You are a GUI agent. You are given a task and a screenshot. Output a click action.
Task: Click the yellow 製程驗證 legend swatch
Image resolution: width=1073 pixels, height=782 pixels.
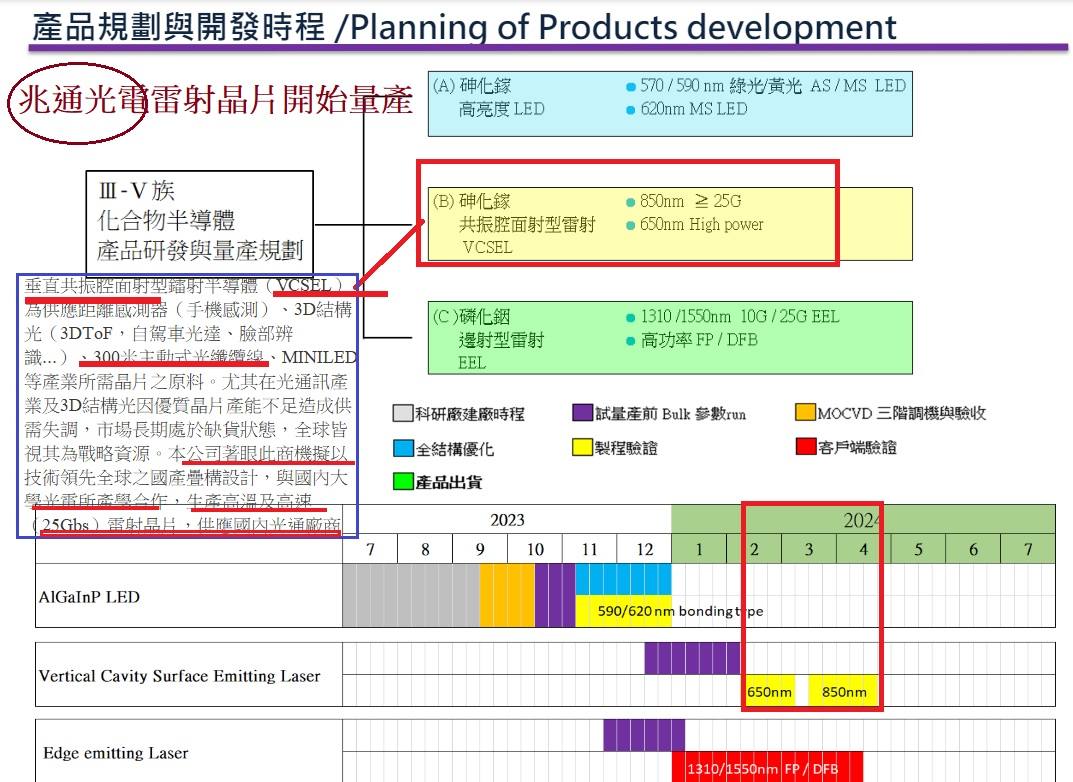tap(582, 447)
